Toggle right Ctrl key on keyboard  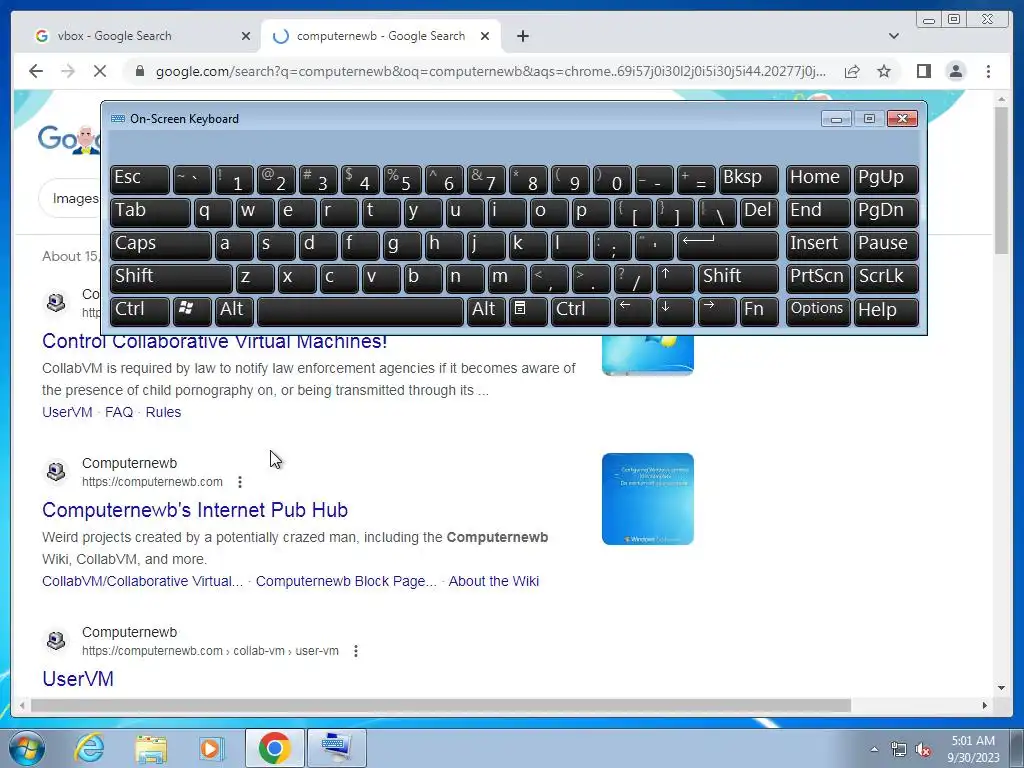pyautogui.click(x=581, y=311)
